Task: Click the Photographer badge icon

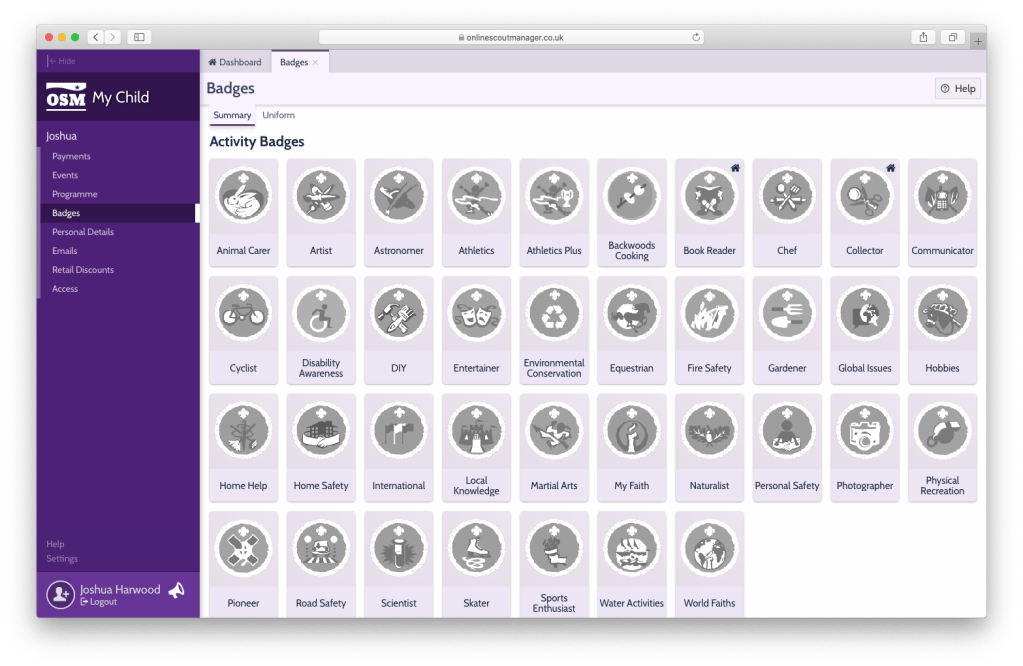Action: [x=864, y=430]
